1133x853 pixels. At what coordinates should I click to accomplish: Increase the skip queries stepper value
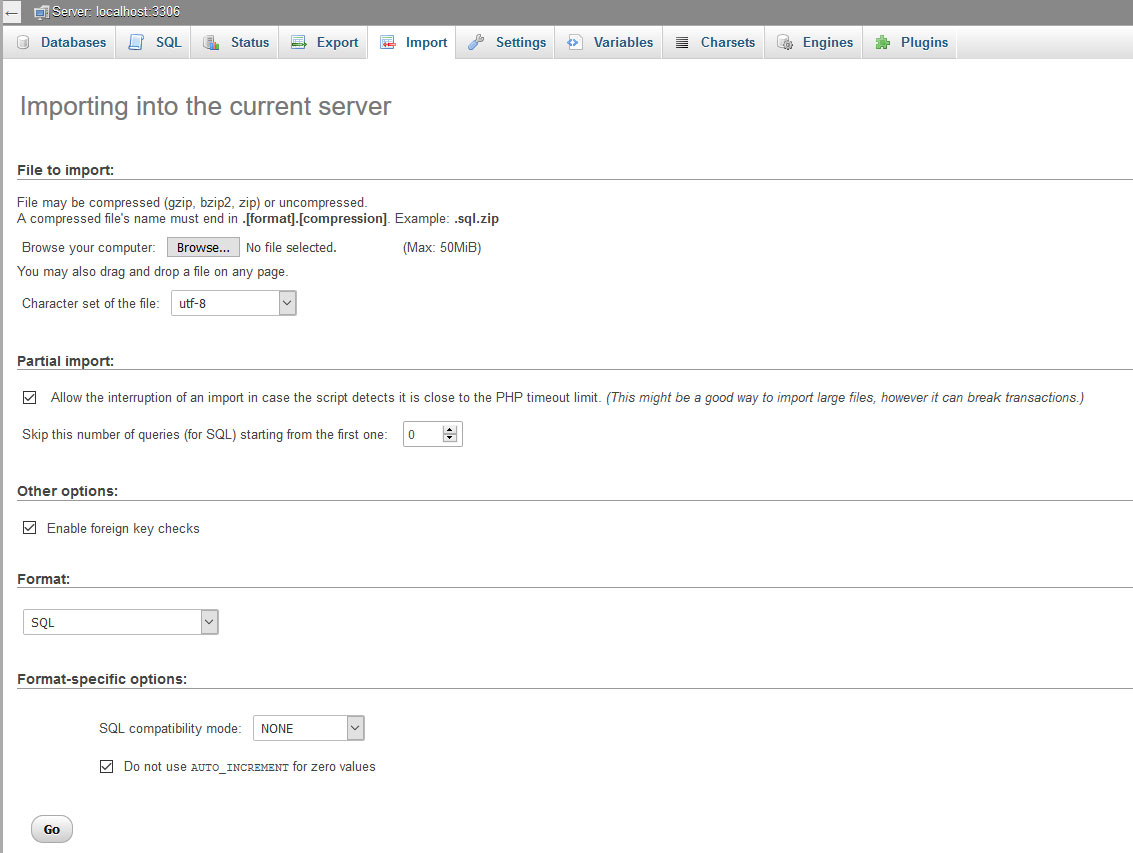449,429
